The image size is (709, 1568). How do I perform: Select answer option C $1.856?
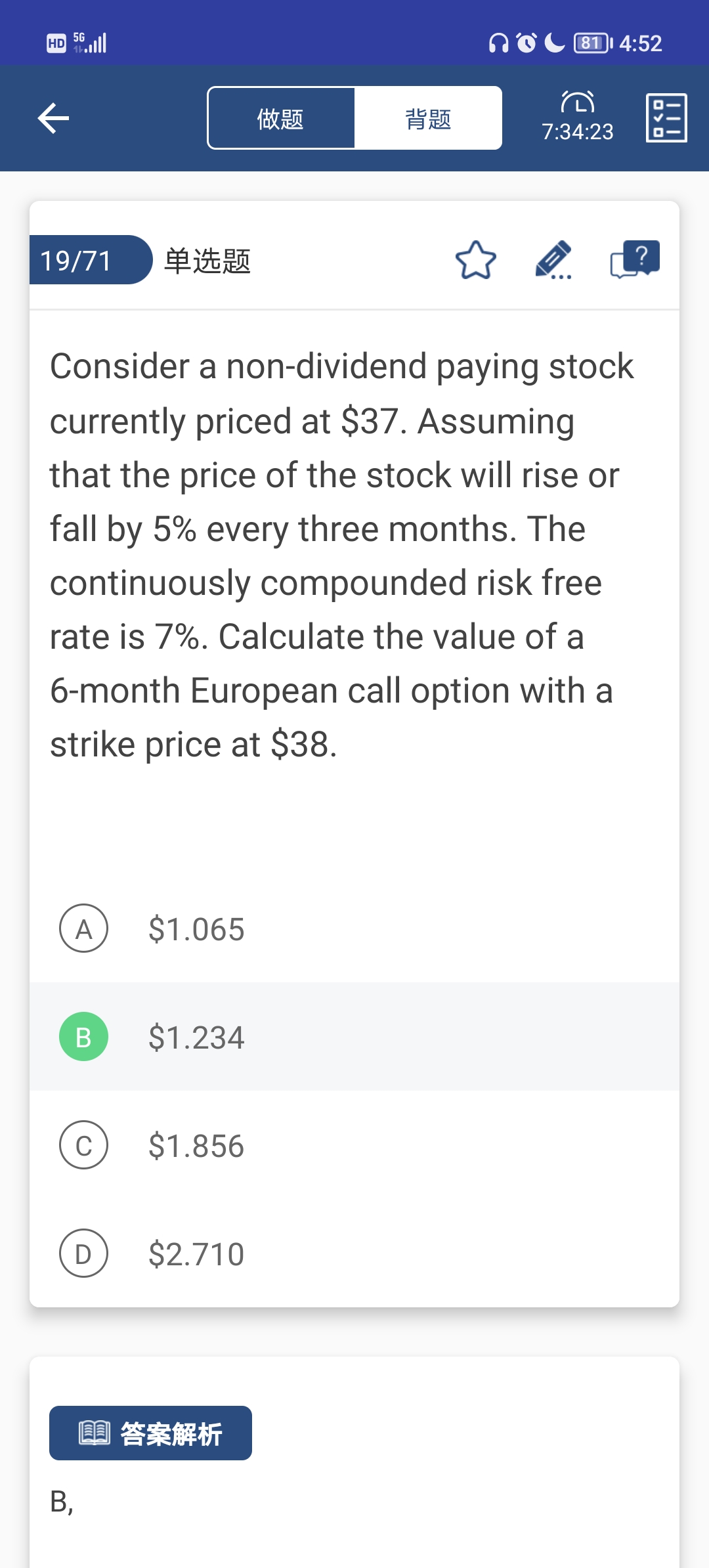[x=84, y=1145]
